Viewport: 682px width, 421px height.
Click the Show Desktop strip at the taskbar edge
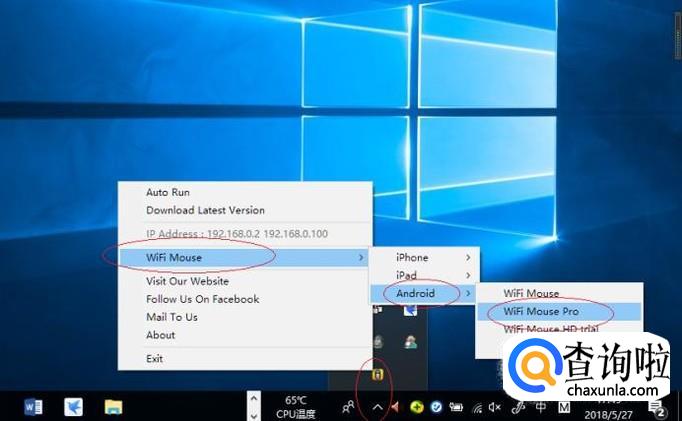680,406
